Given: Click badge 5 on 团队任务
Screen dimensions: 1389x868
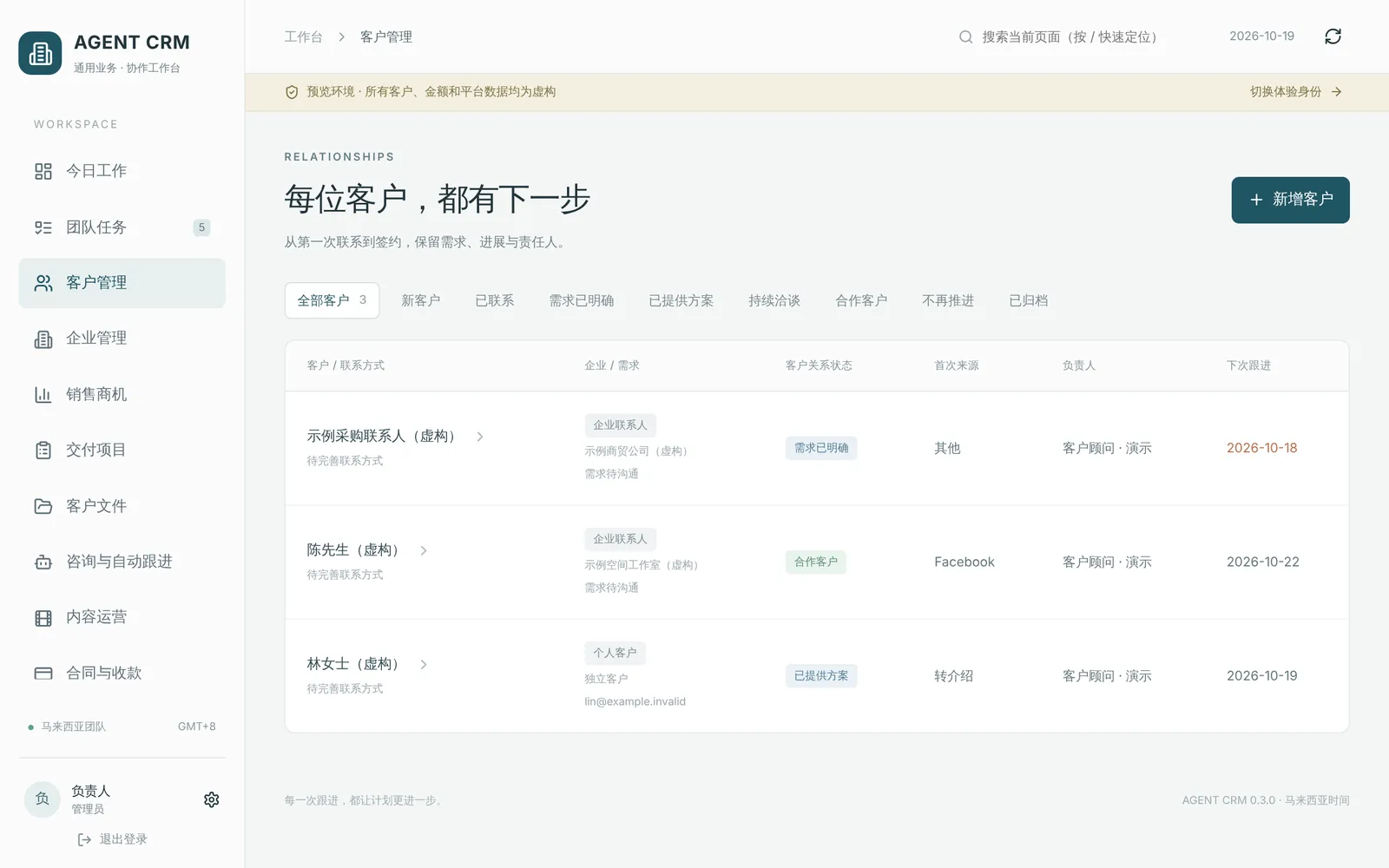Looking at the screenshot, I should pos(201,227).
